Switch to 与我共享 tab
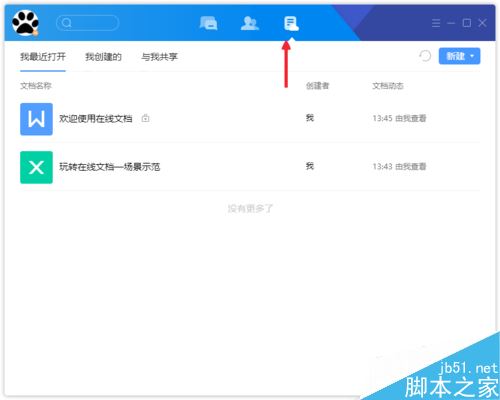 pos(159,57)
